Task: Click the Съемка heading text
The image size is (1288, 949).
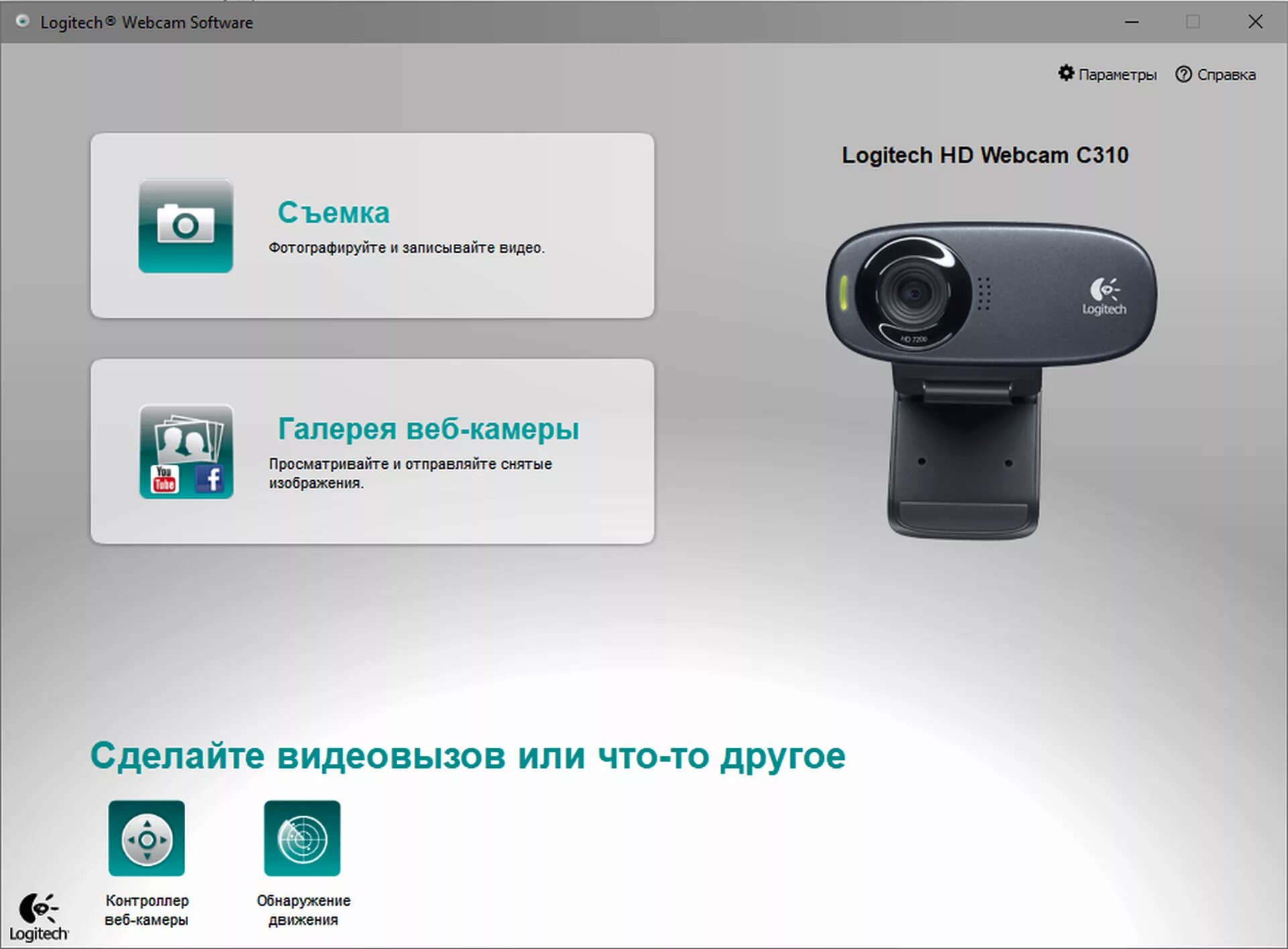Action: (333, 213)
